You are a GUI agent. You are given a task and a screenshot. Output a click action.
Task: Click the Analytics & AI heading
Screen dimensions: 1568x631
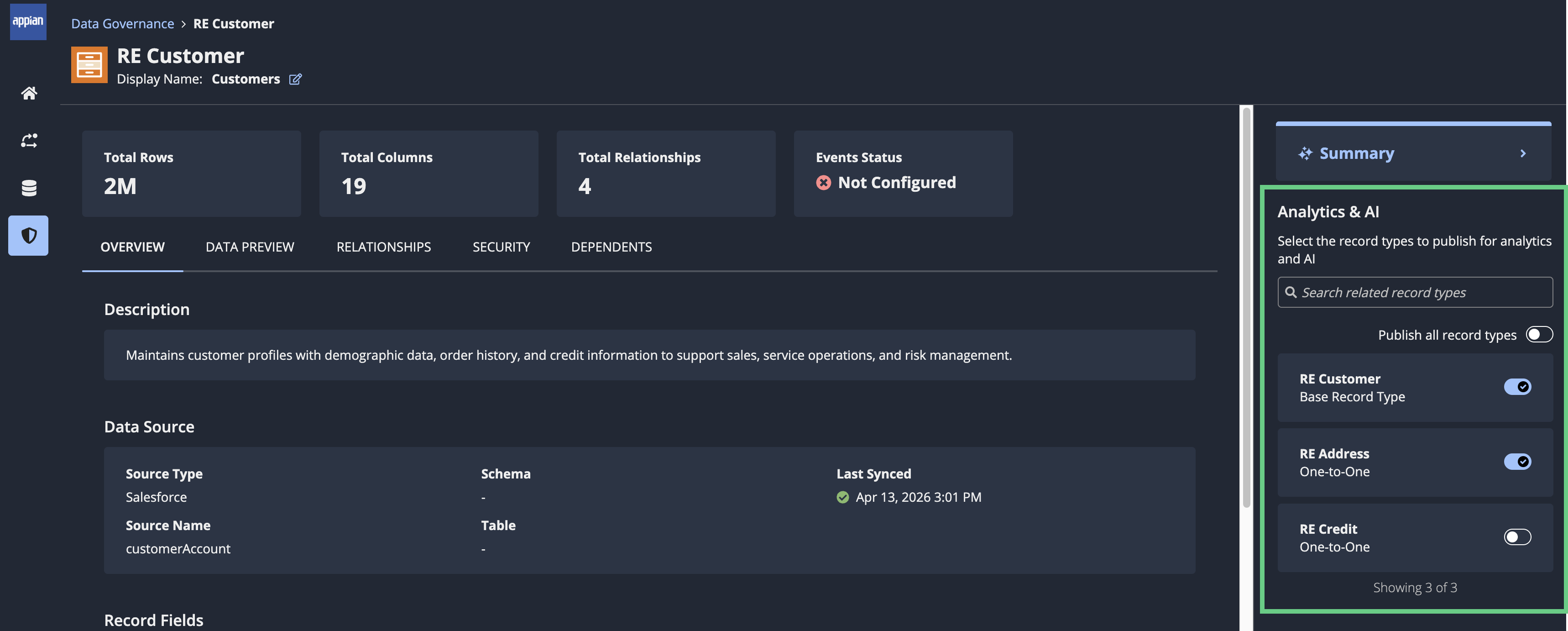1328,212
